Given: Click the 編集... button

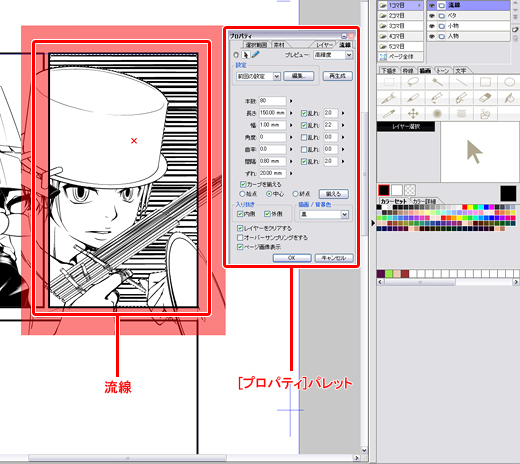Looking at the screenshot, I should coord(299,76).
